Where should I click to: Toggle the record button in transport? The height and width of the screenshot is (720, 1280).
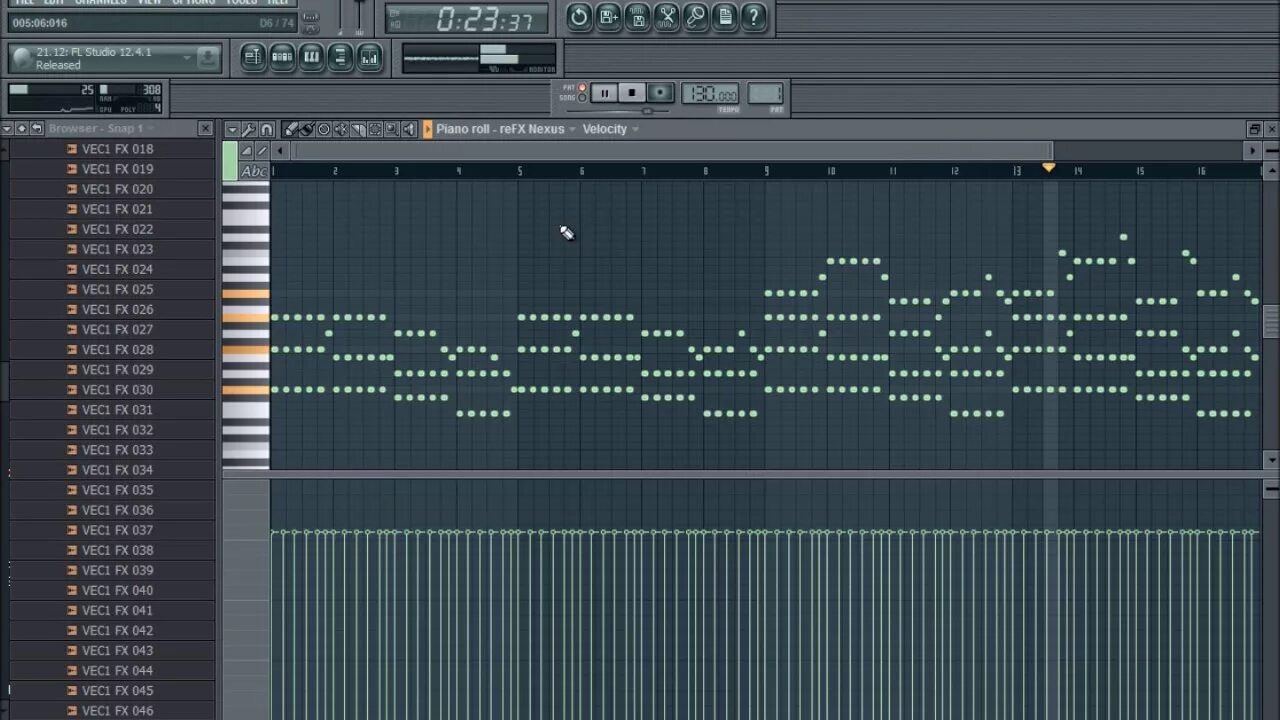[x=659, y=93]
